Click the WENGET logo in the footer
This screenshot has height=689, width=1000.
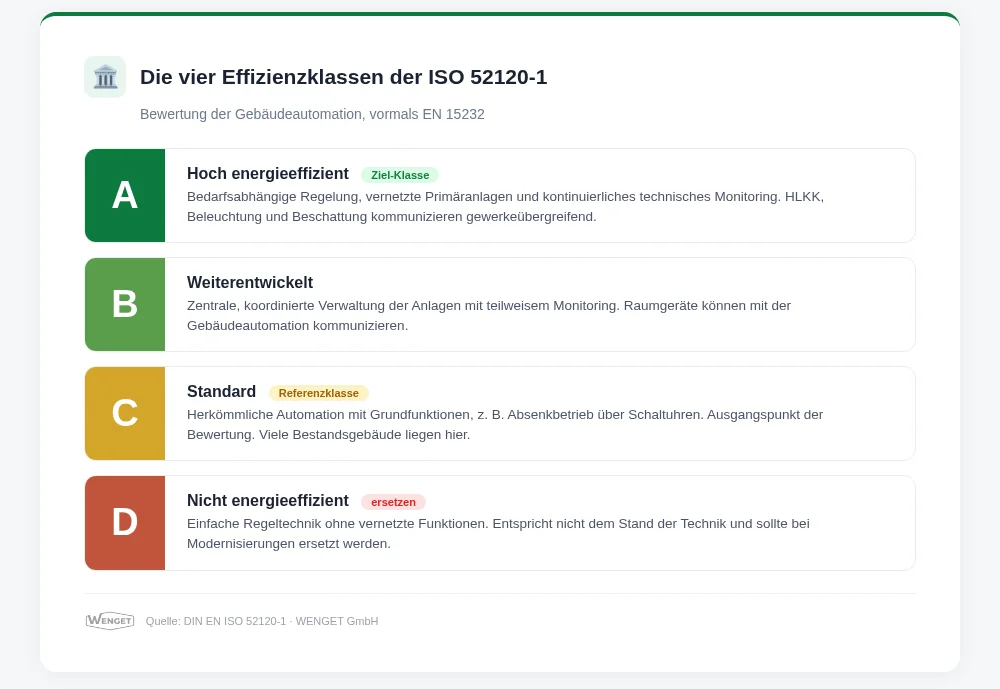[110, 621]
